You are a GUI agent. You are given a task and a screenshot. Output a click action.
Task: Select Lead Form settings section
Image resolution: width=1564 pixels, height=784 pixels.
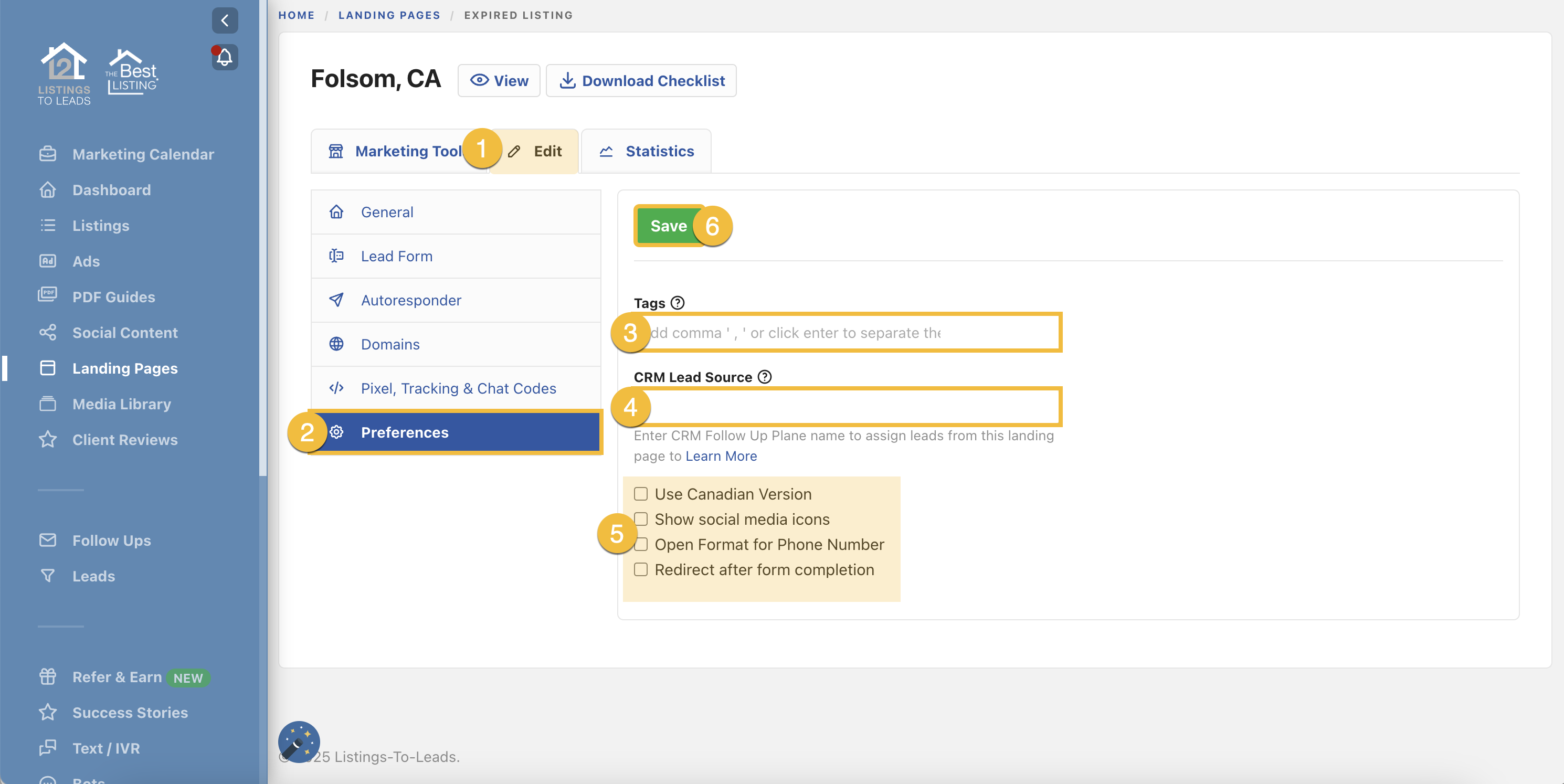(396, 256)
